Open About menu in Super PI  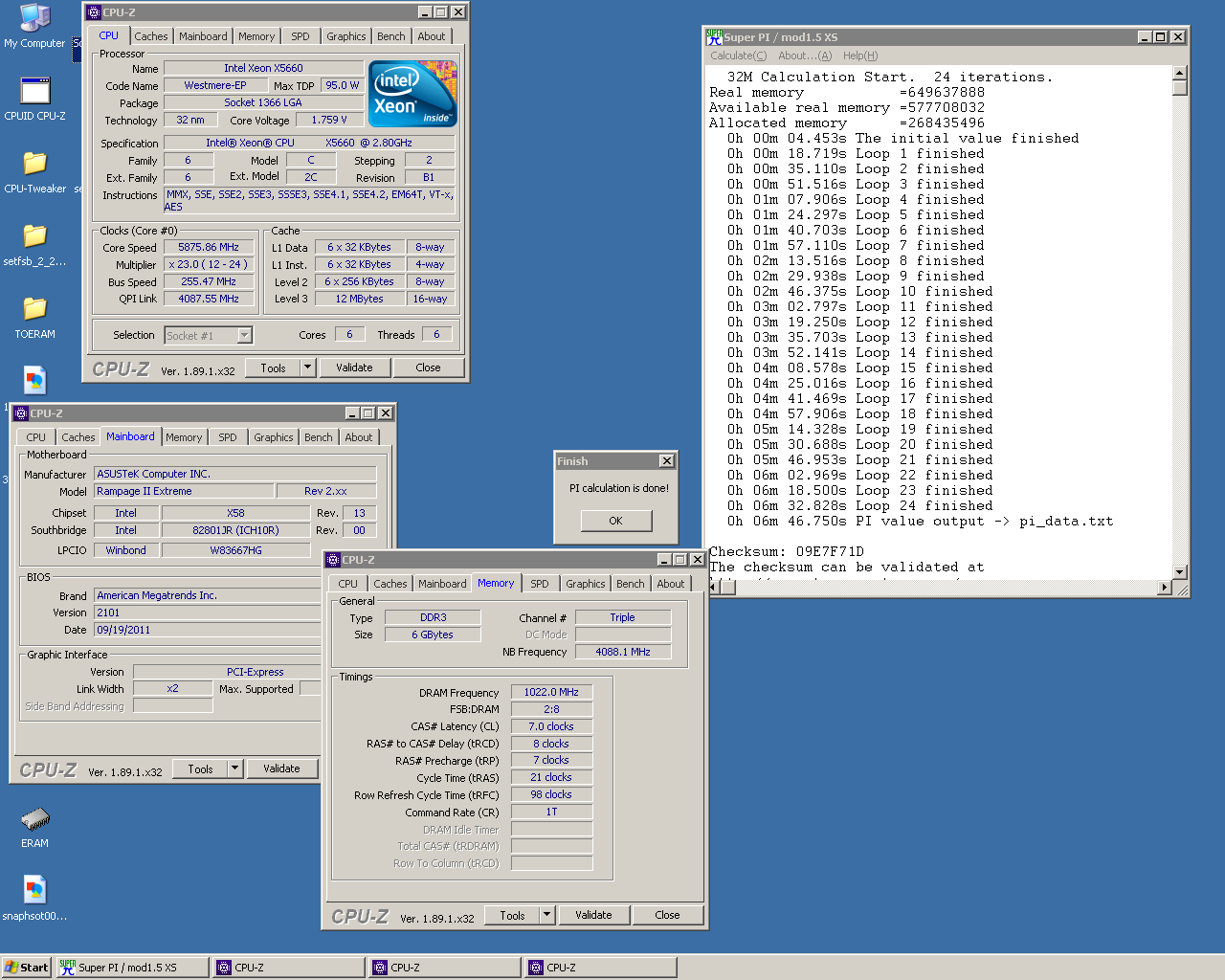pyautogui.click(x=805, y=56)
